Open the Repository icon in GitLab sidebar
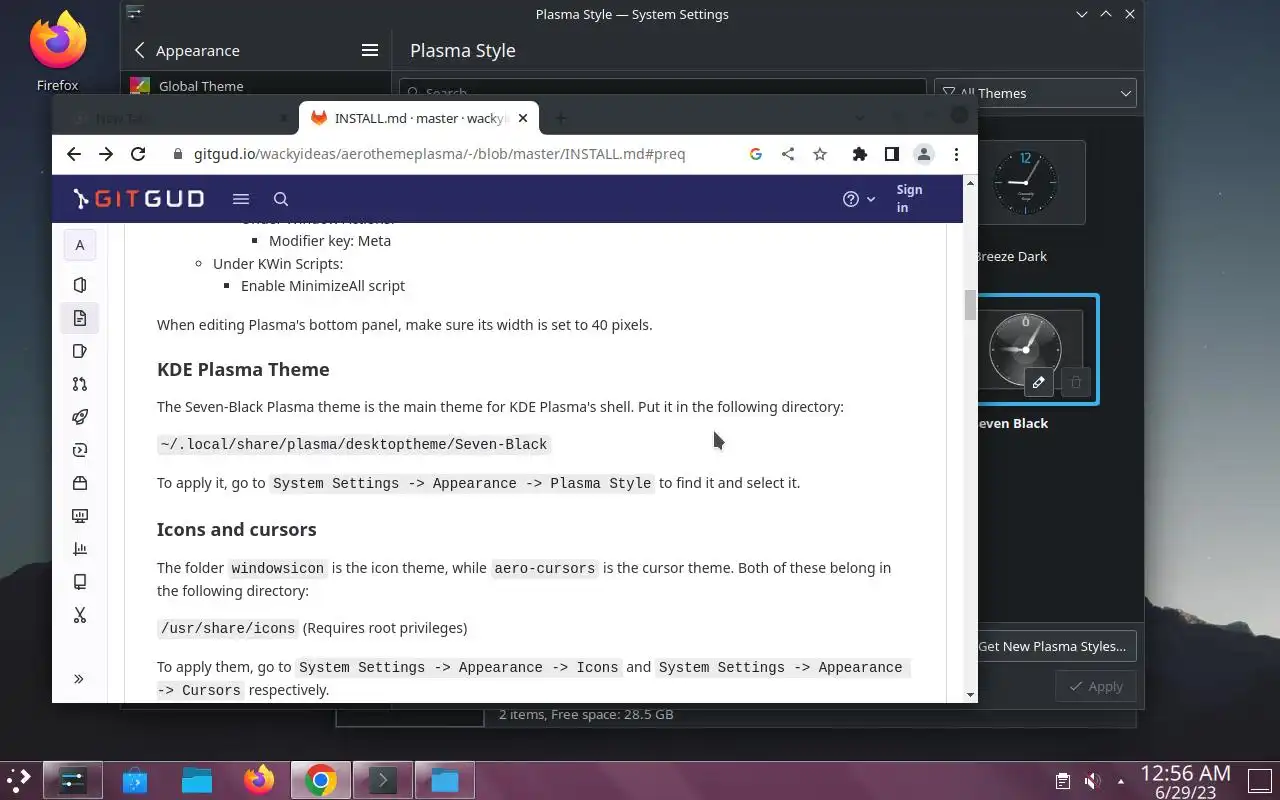 [x=80, y=318]
